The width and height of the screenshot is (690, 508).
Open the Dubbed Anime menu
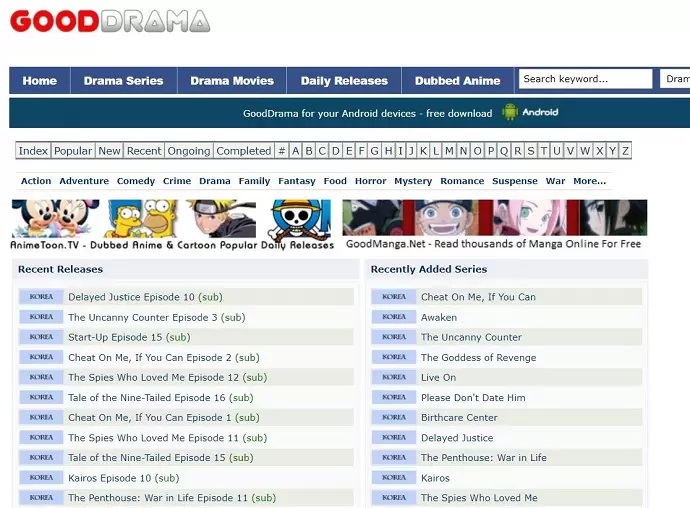458,81
